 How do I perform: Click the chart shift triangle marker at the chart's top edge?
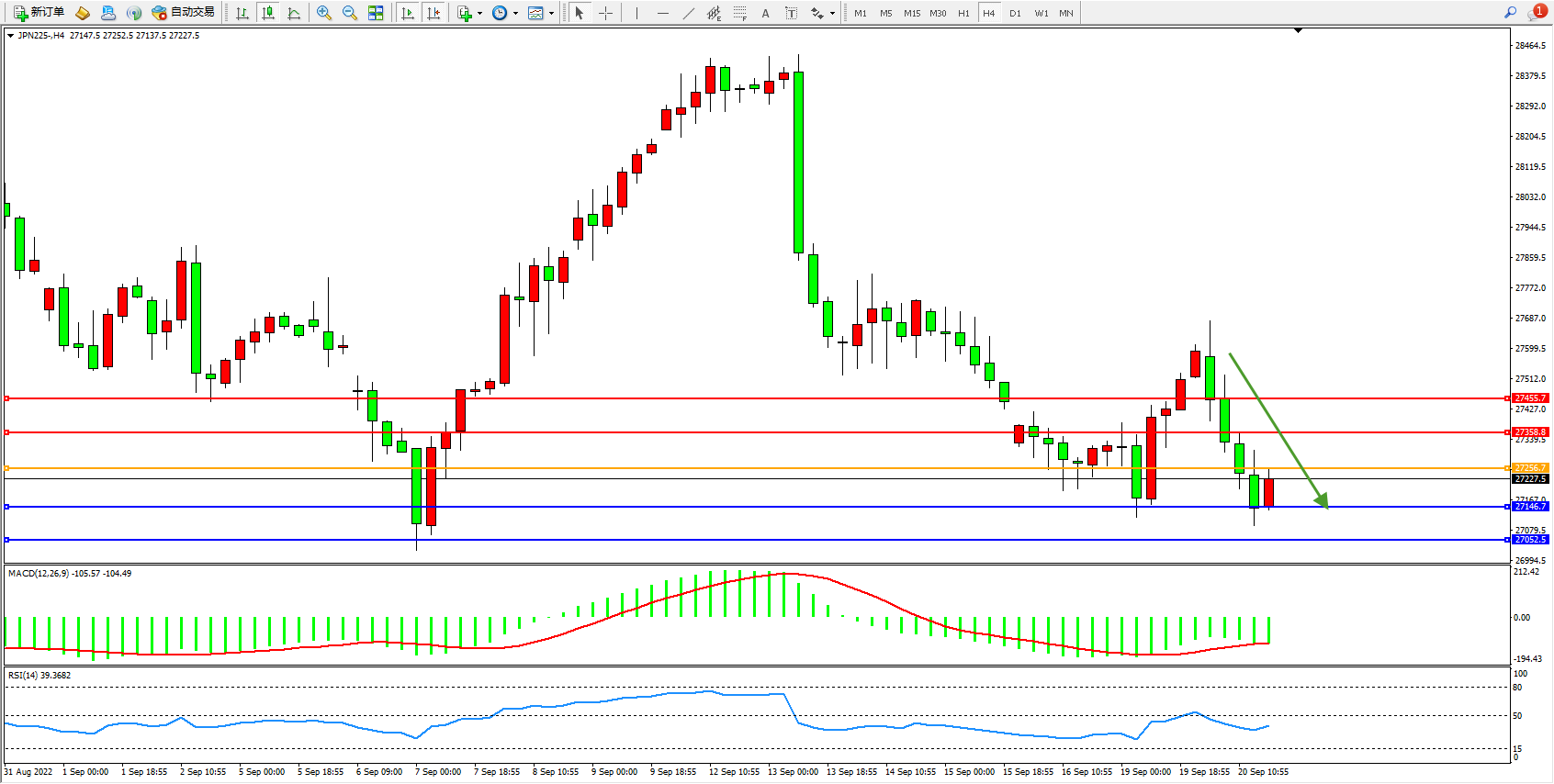click(1298, 30)
